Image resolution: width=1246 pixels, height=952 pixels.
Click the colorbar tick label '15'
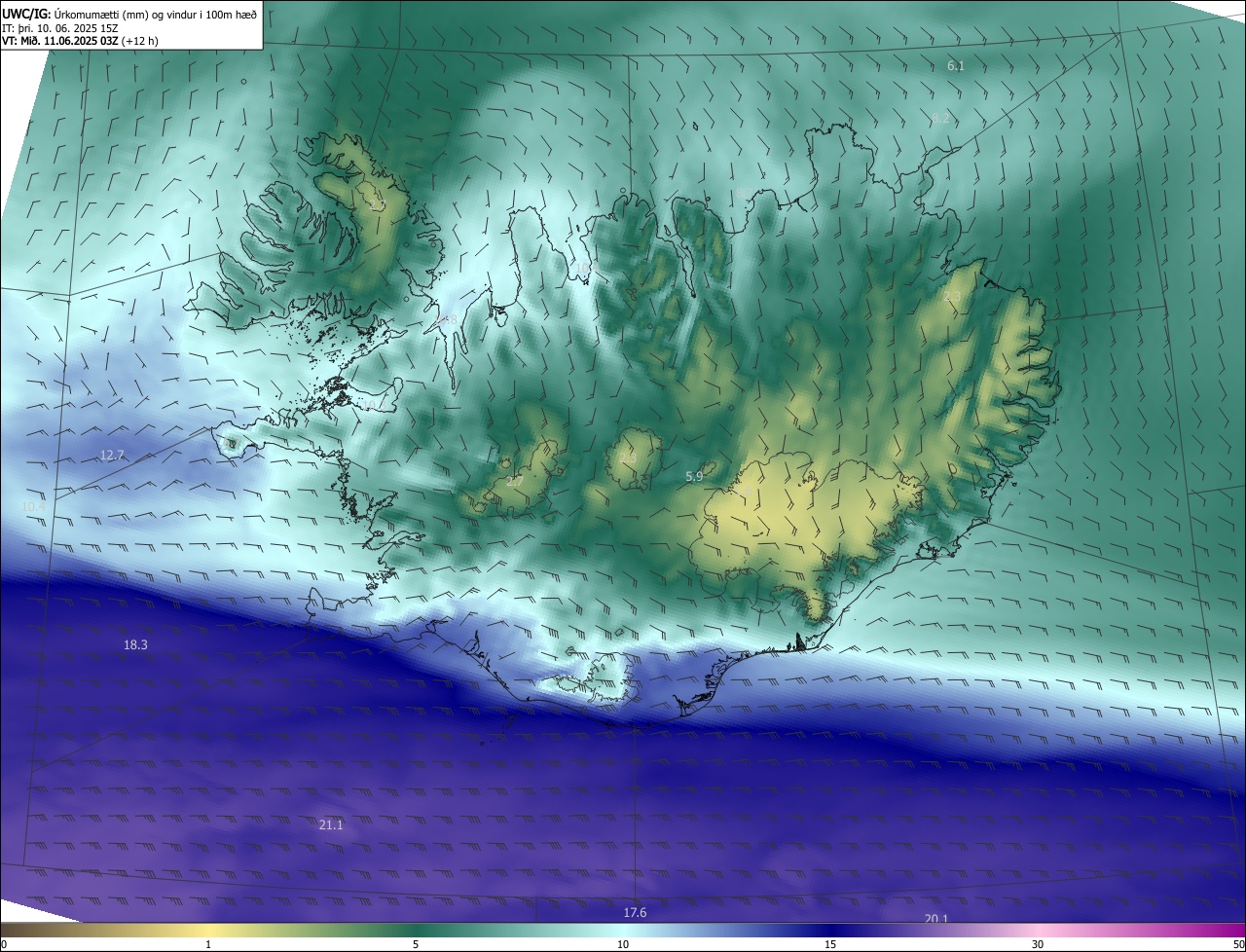click(x=830, y=945)
